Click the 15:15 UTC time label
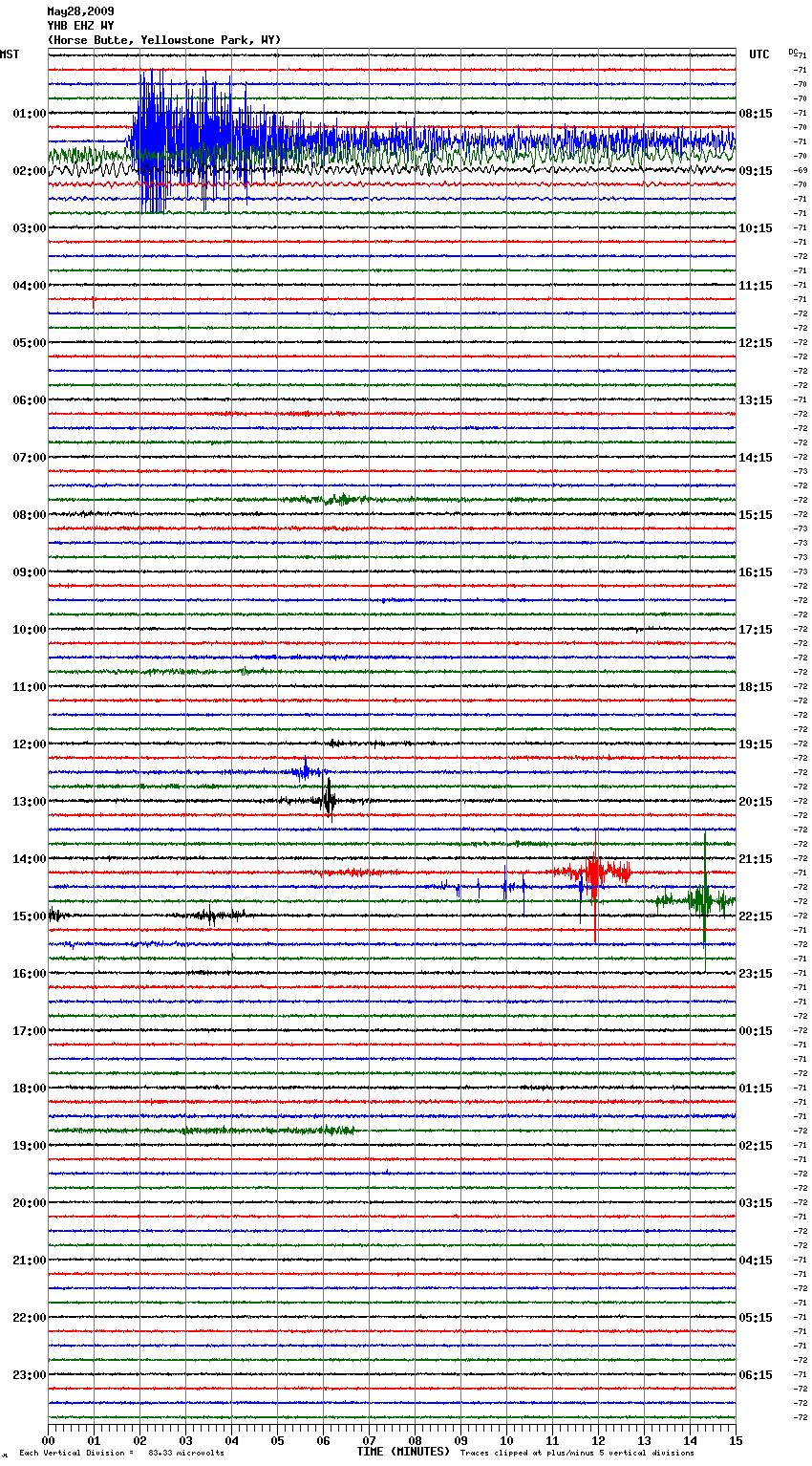 pos(756,515)
